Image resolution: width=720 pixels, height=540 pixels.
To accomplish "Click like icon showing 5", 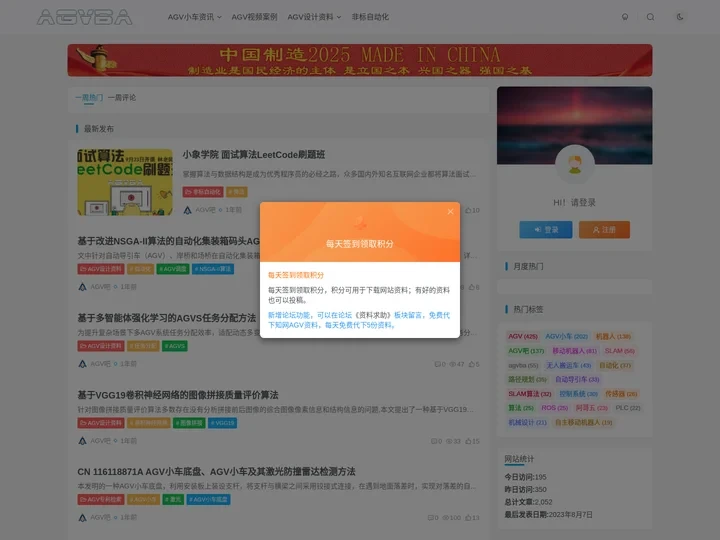I will [472, 364].
